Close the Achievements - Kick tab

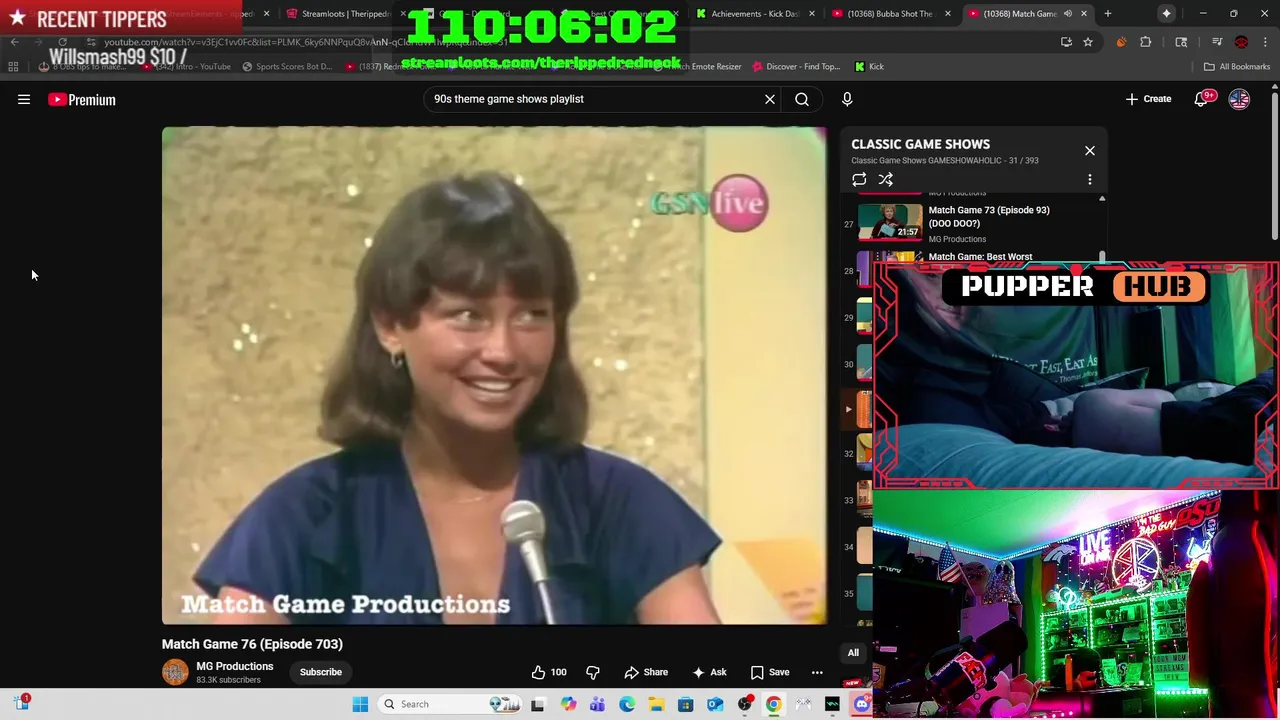(811, 14)
